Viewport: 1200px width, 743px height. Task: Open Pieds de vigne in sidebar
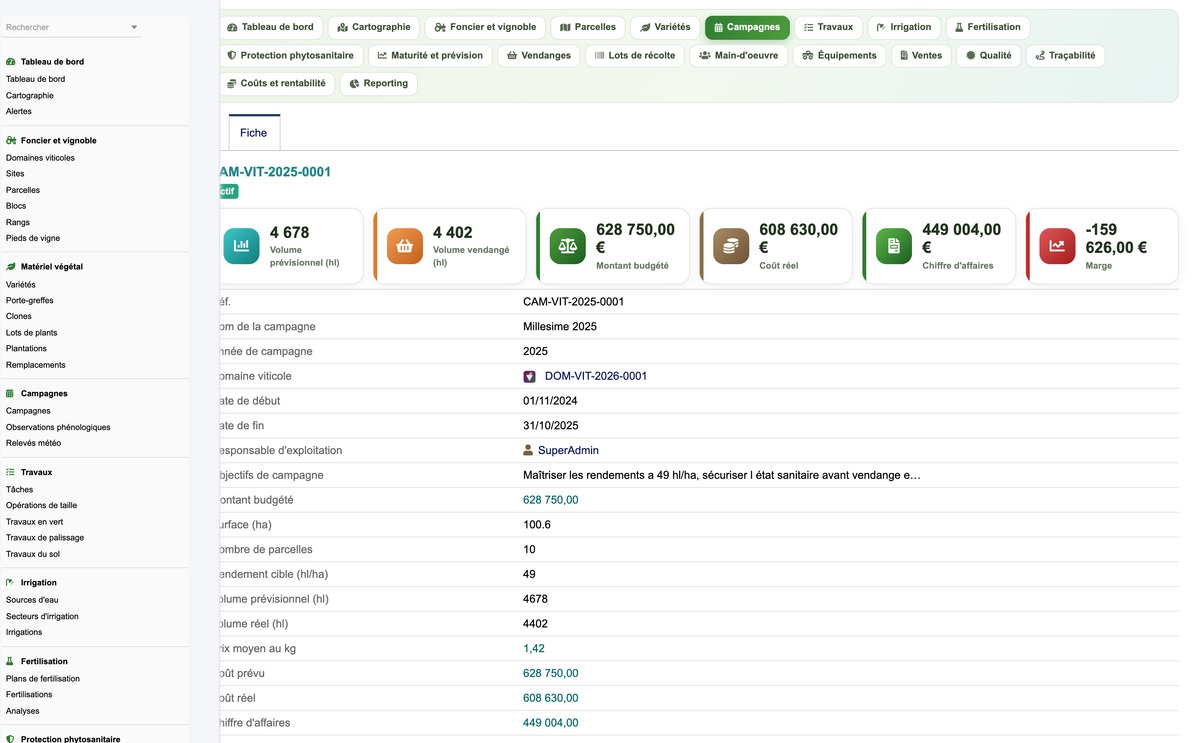point(33,238)
